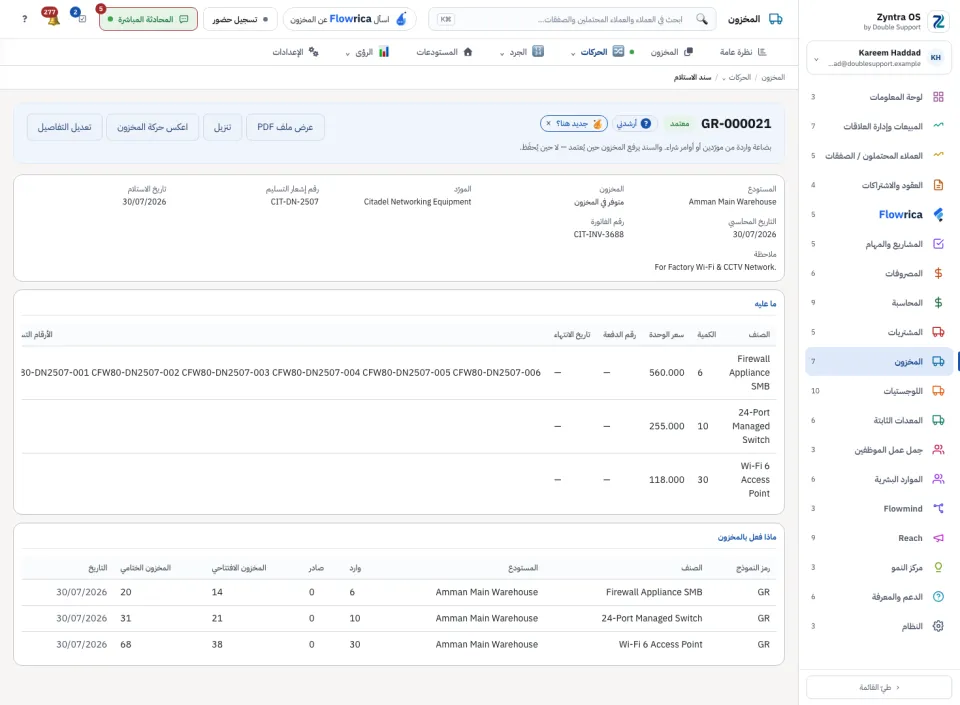Switch to the نظرة عامة overview tab
Image resolution: width=960 pixels, height=705 pixels.
(x=743, y=52)
